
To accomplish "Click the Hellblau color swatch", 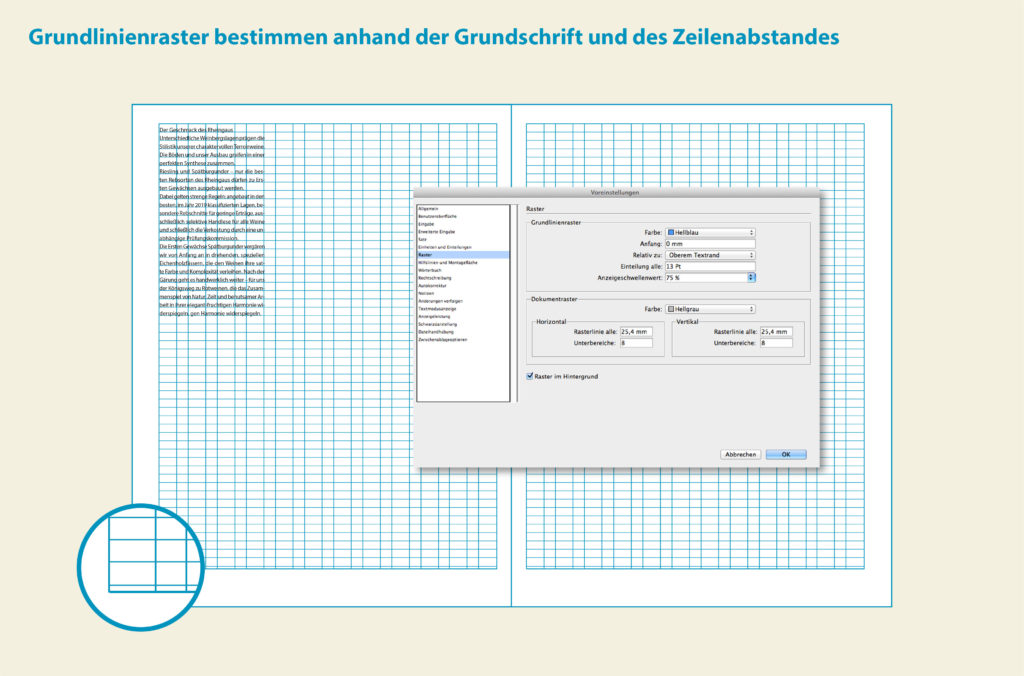I will [670, 232].
